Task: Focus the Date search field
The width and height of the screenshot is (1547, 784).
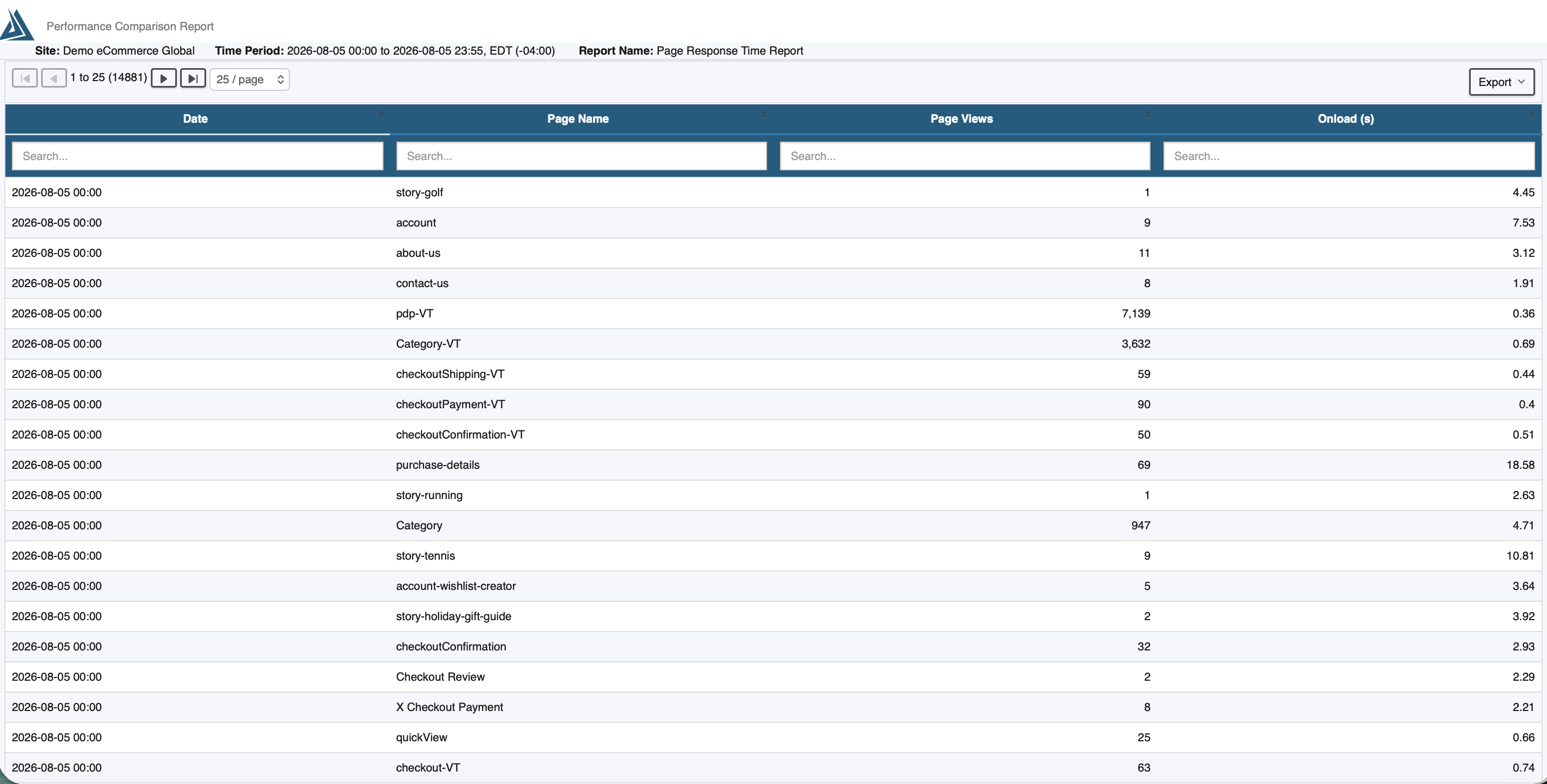Action: point(197,156)
